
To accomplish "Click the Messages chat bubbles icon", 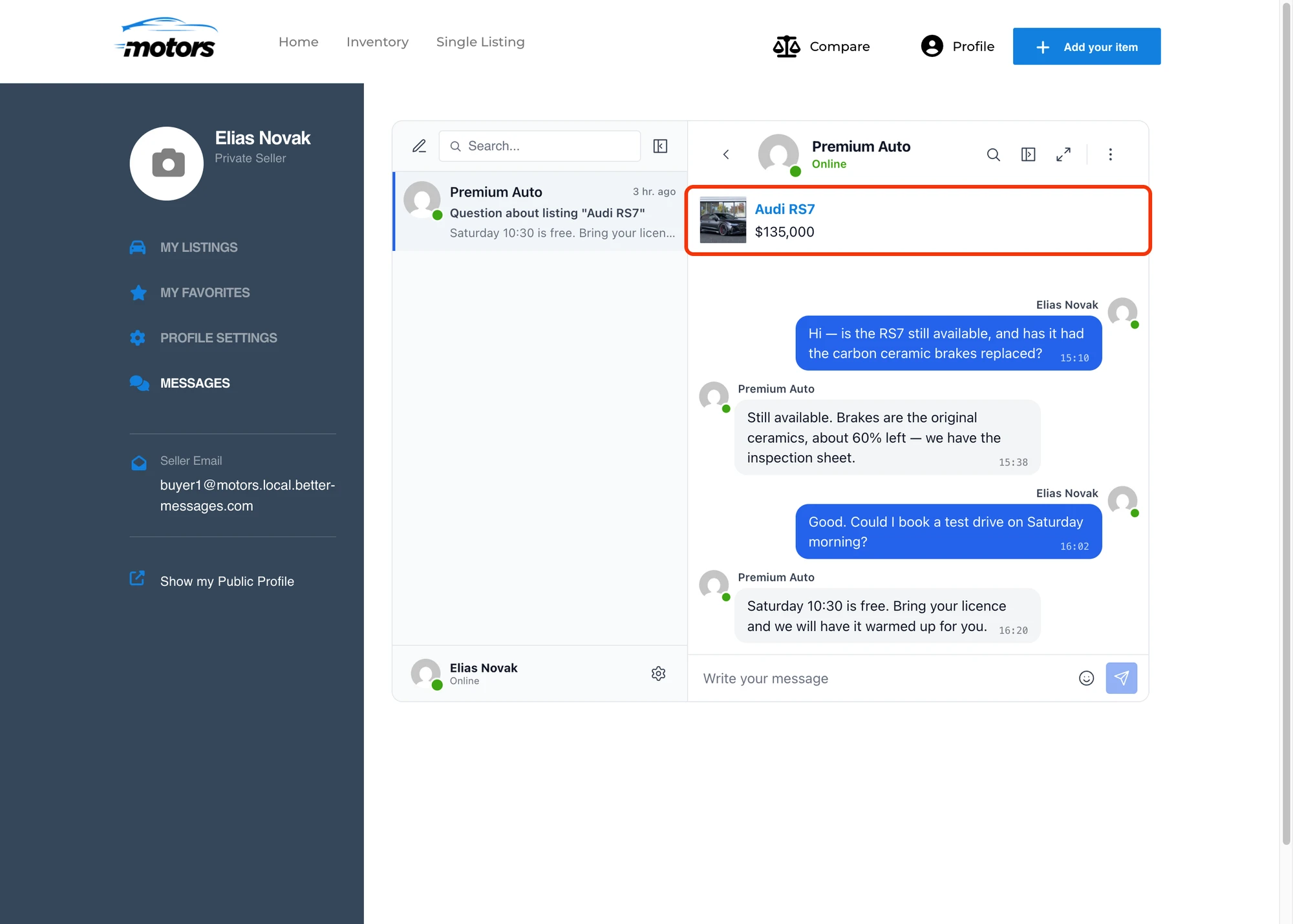I will (139, 383).
